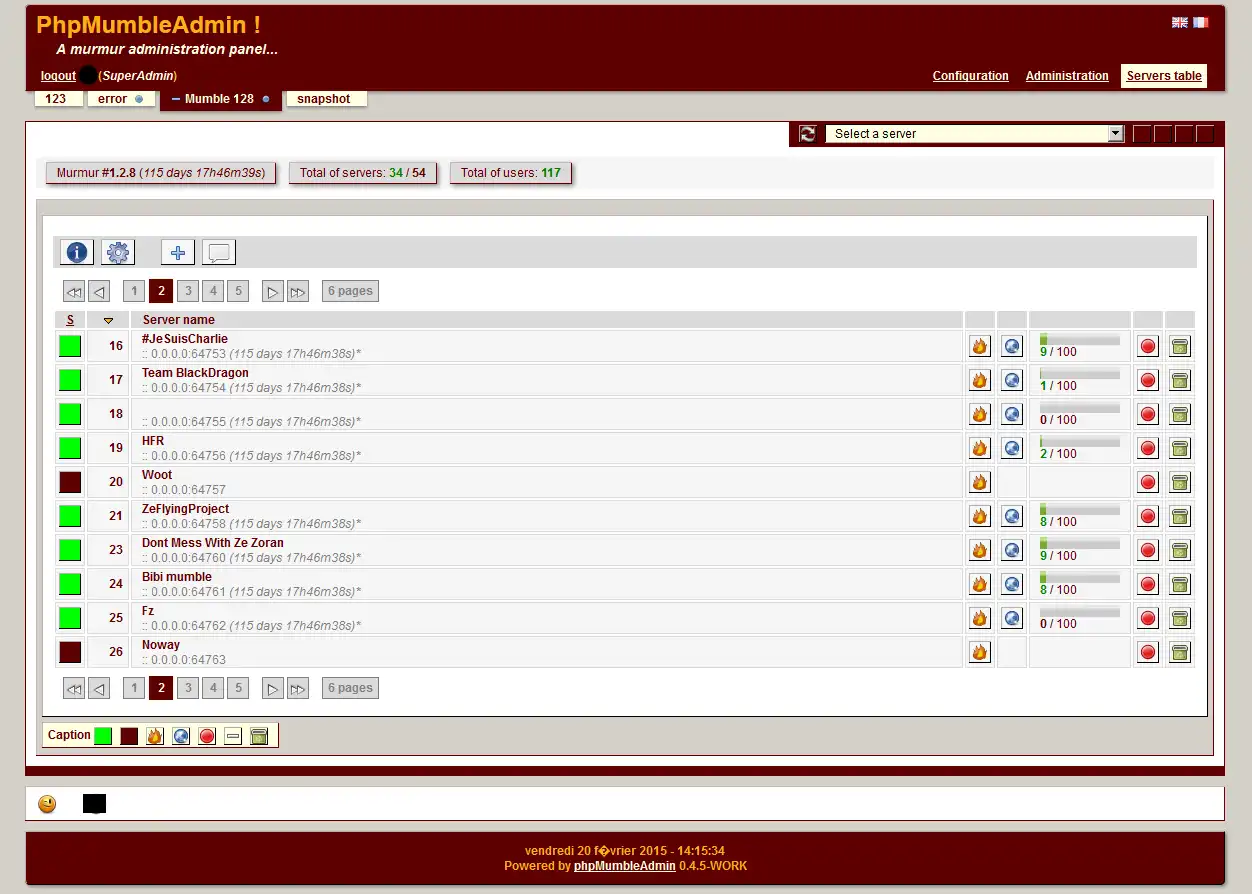
Task: Click next-page arrow in top pagination
Action: pyautogui.click(x=272, y=291)
